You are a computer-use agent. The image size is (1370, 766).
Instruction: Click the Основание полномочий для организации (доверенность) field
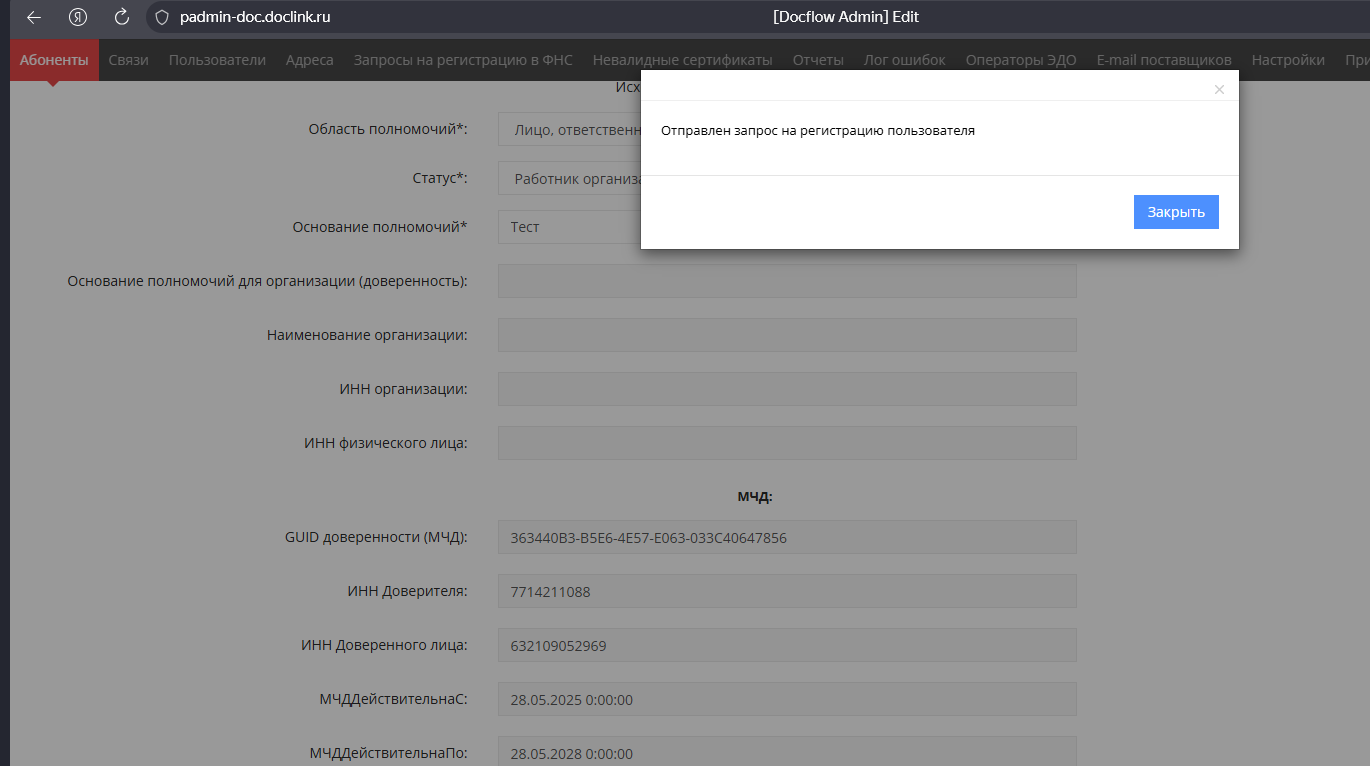click(787, 281)
